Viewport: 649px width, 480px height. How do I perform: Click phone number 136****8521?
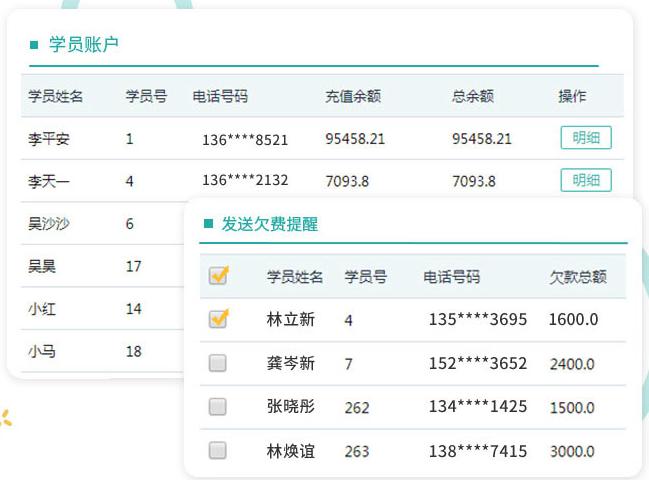point(245,139)
